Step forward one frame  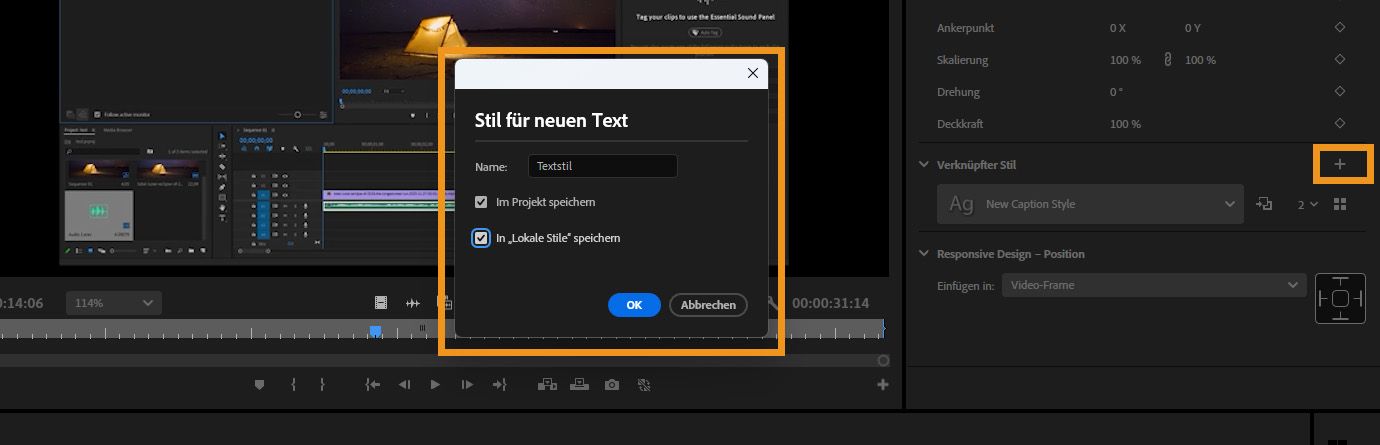pos(467,385)
